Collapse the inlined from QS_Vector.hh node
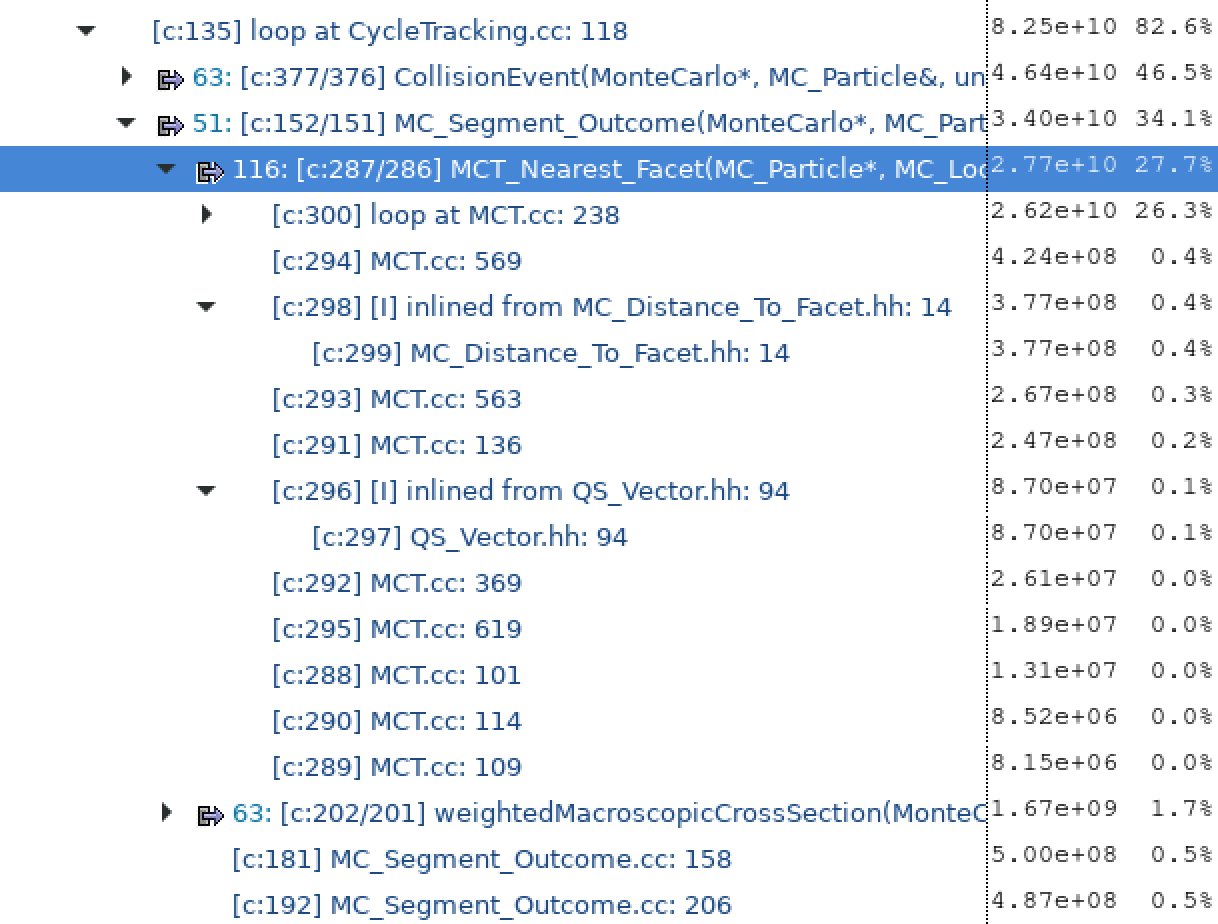This screenshot has width=1218, height=924. (206, 491)
